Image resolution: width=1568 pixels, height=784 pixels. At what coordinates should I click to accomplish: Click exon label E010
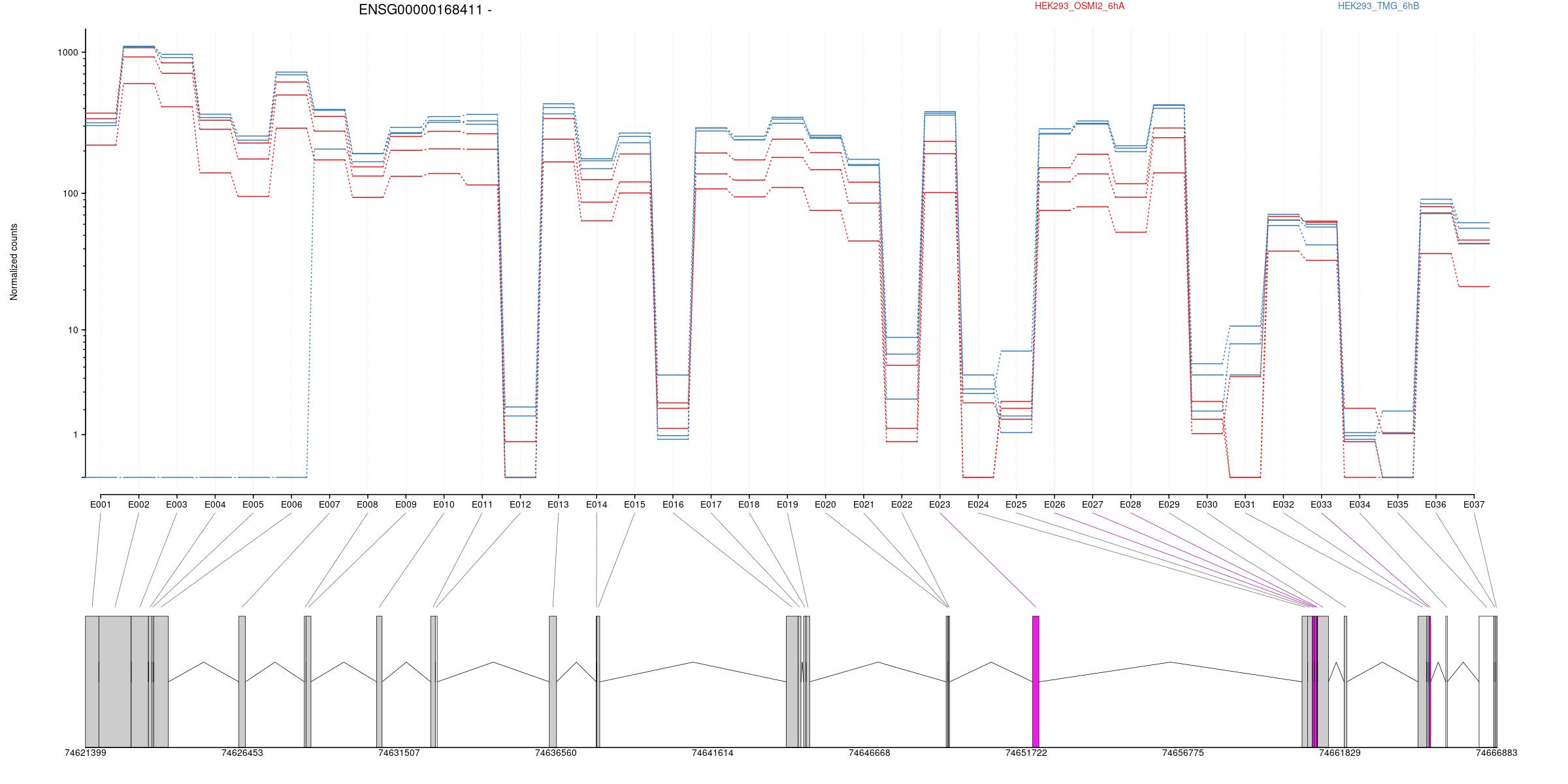(x=444, y=504)
